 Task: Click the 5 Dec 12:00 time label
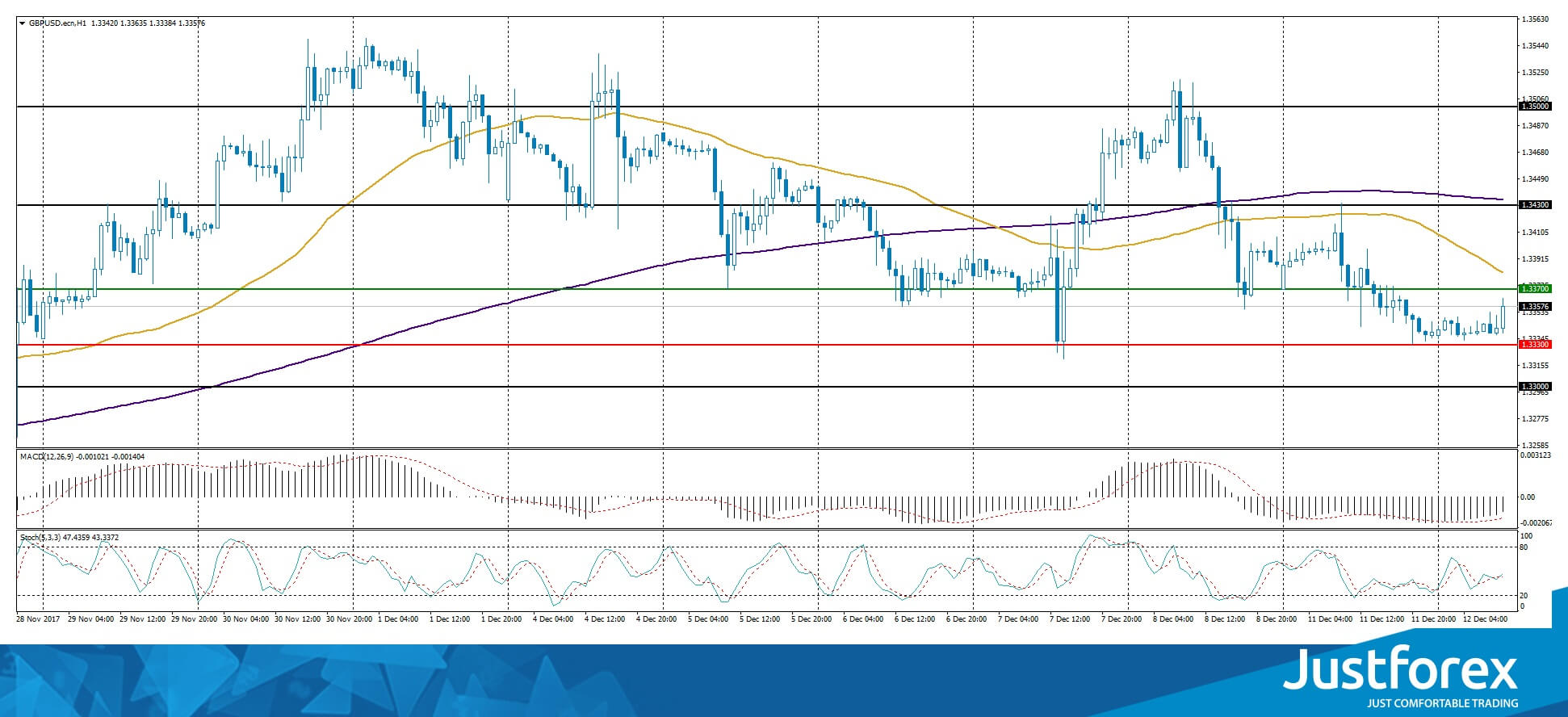tap(760, 619)
